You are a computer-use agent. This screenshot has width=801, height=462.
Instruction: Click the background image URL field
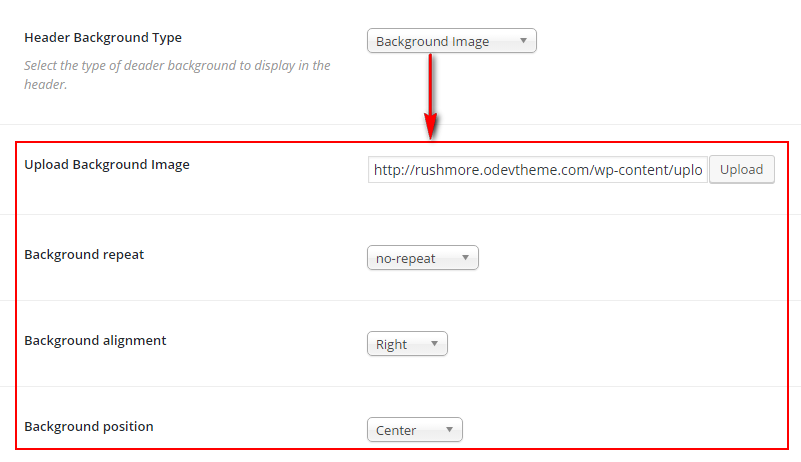pos(538,170)
